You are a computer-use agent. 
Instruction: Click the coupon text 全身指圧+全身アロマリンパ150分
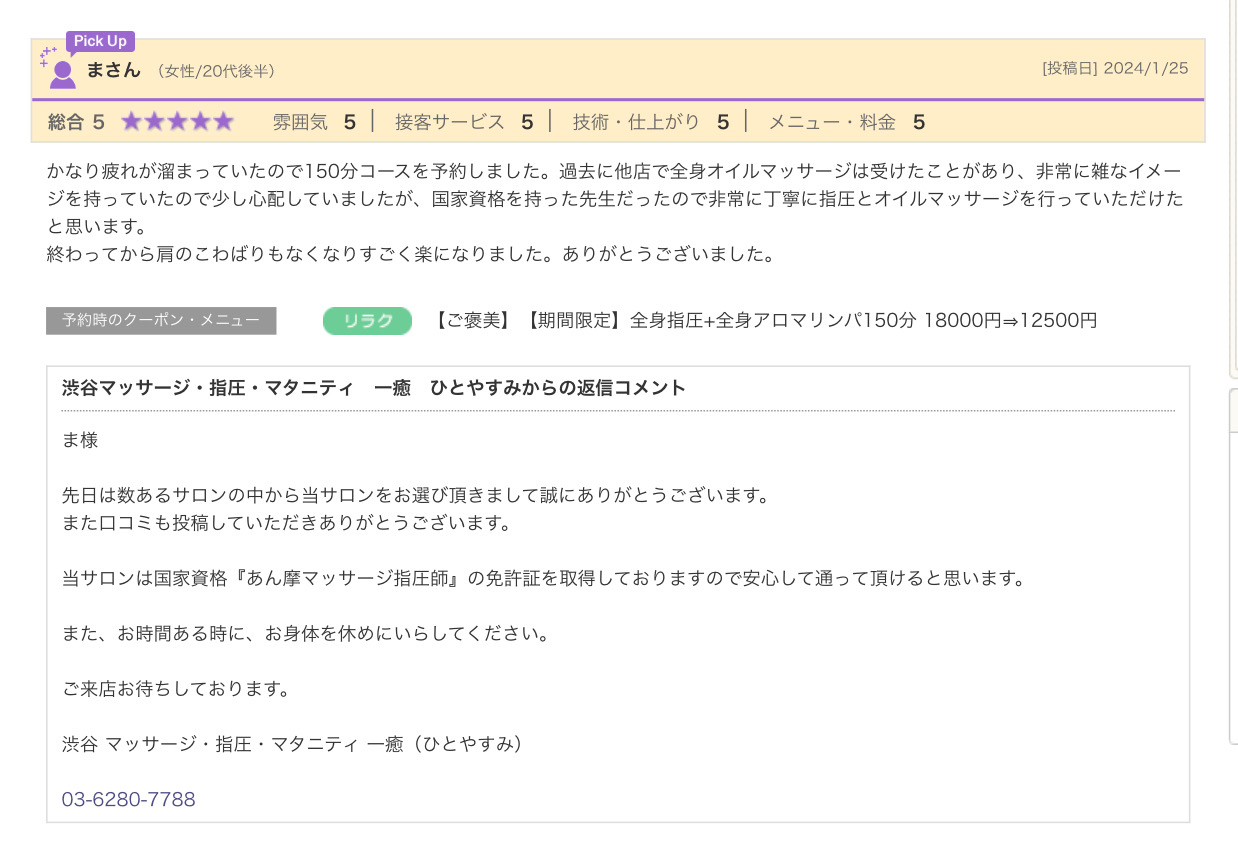coord(773,321)
